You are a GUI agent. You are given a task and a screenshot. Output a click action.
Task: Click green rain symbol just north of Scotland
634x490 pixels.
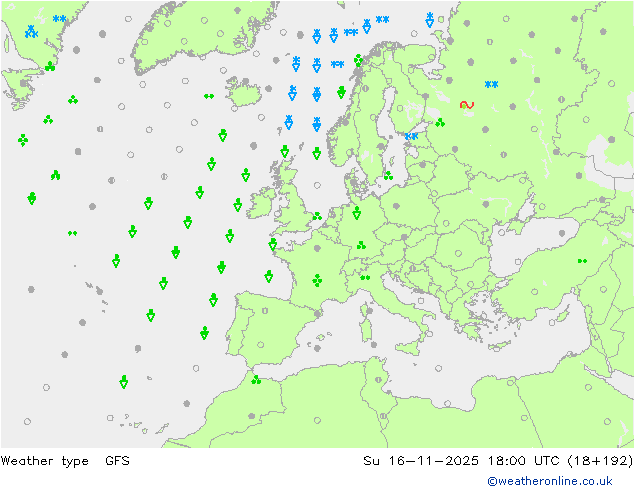[285, 151]
